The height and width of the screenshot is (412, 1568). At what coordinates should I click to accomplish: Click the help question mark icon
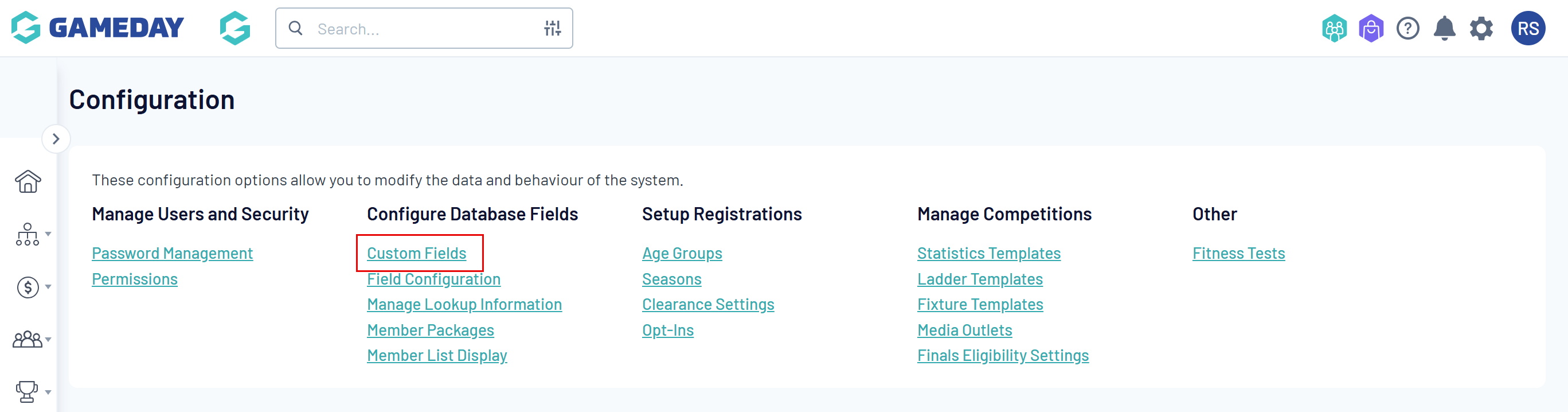click(1407, 29)
